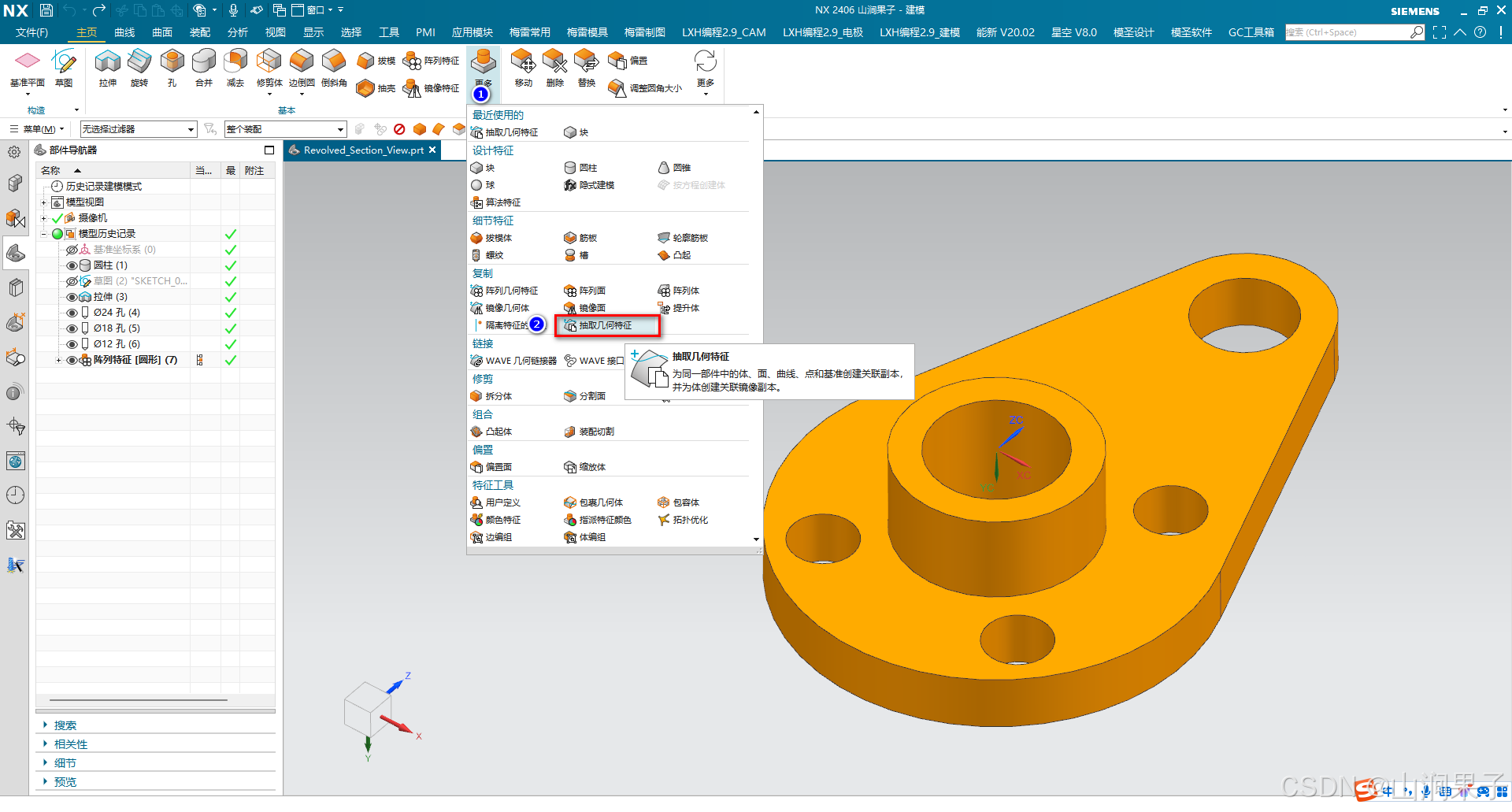
Task: Choose the 合并 (Unite) boolean tool
Action: (204, 67)
